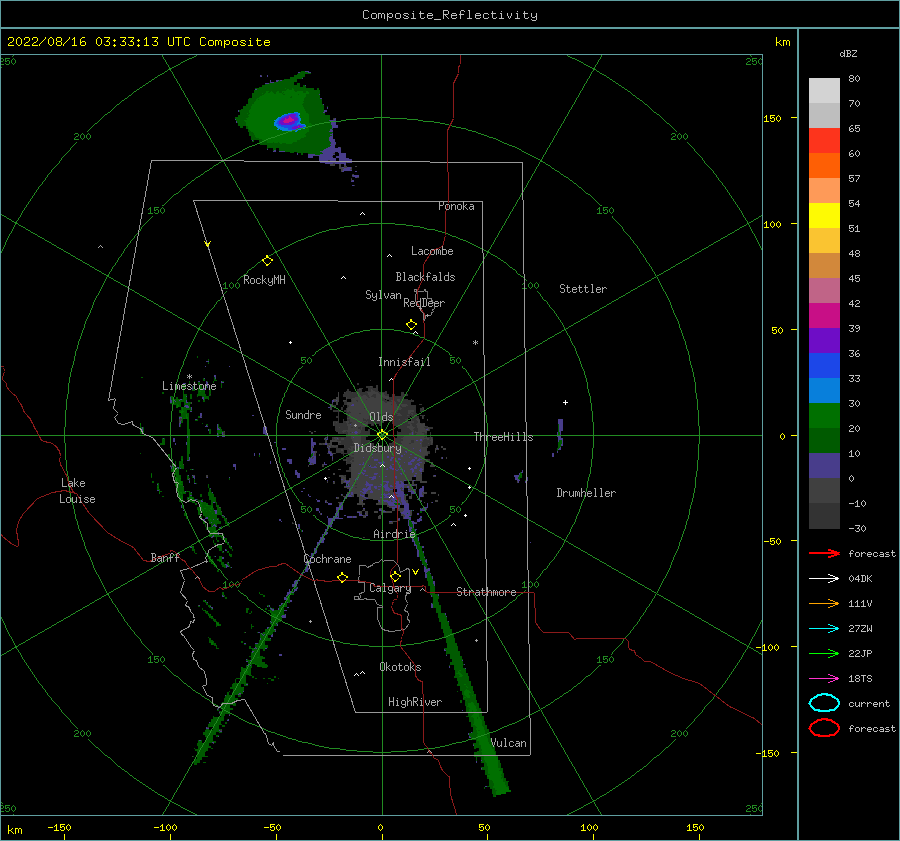Click the km unit label top right
The image size is (900, 841).
tap(782, 42)
